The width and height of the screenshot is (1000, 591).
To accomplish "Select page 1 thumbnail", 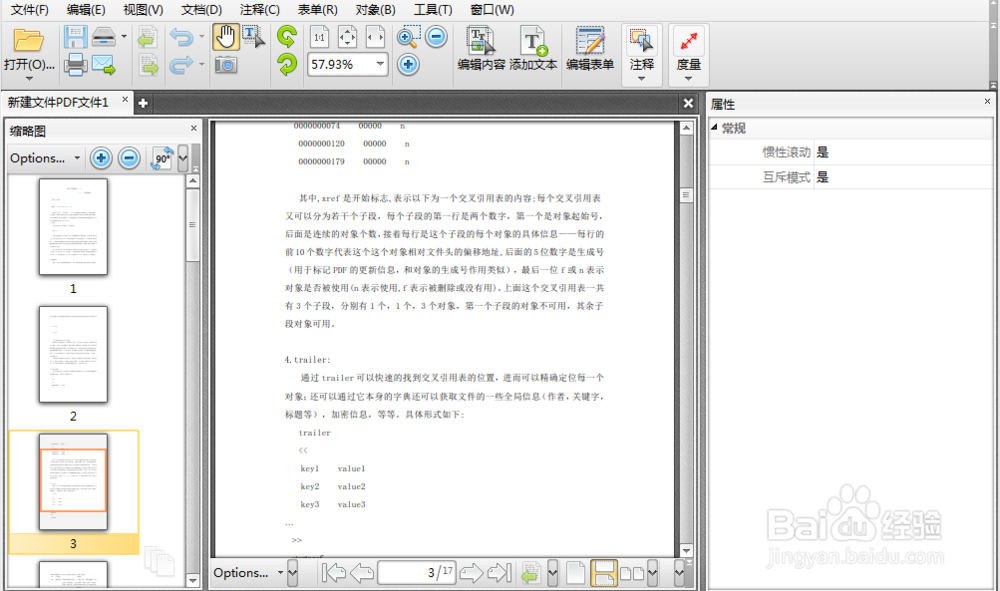I will point(73,227).
